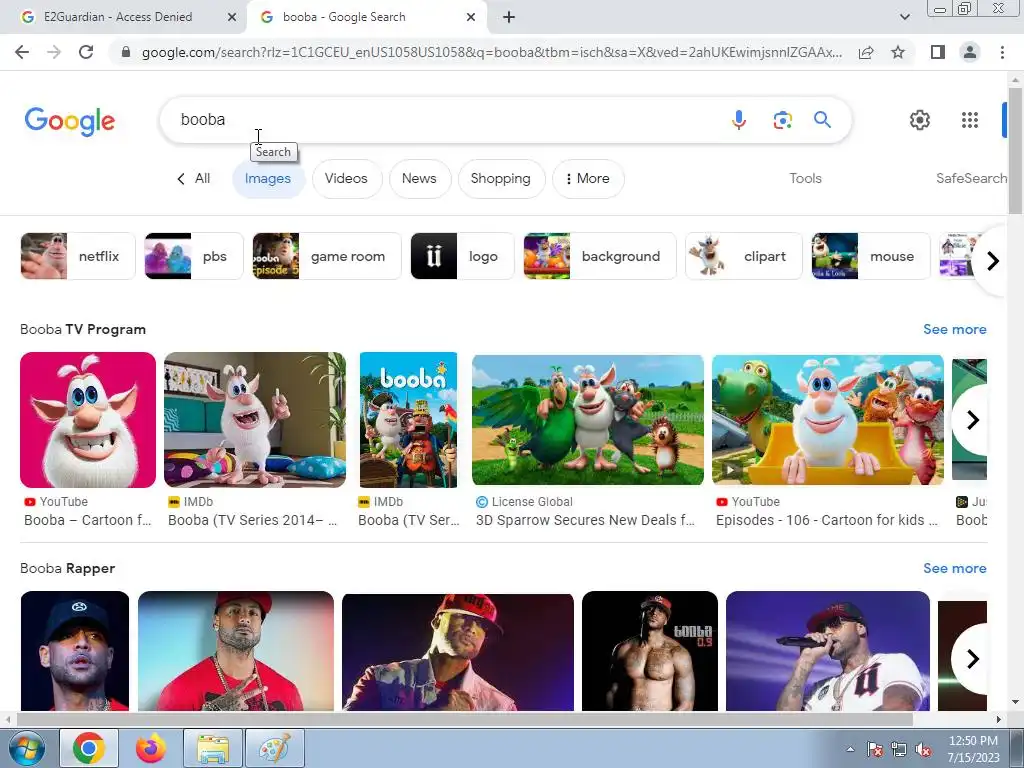
Task: Search by image with the Google Lens icon
Action: coord(782,120)
